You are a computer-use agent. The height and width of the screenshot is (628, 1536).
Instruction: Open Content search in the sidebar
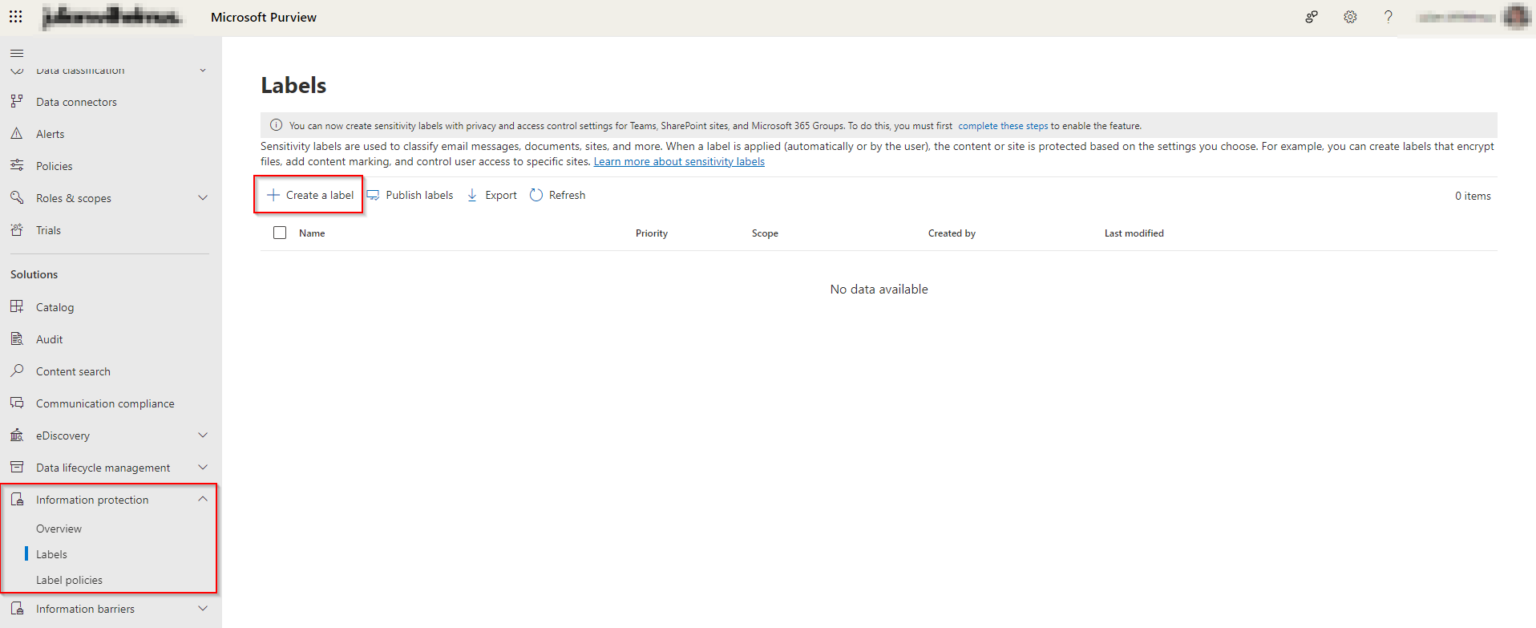tap(73, 371)
